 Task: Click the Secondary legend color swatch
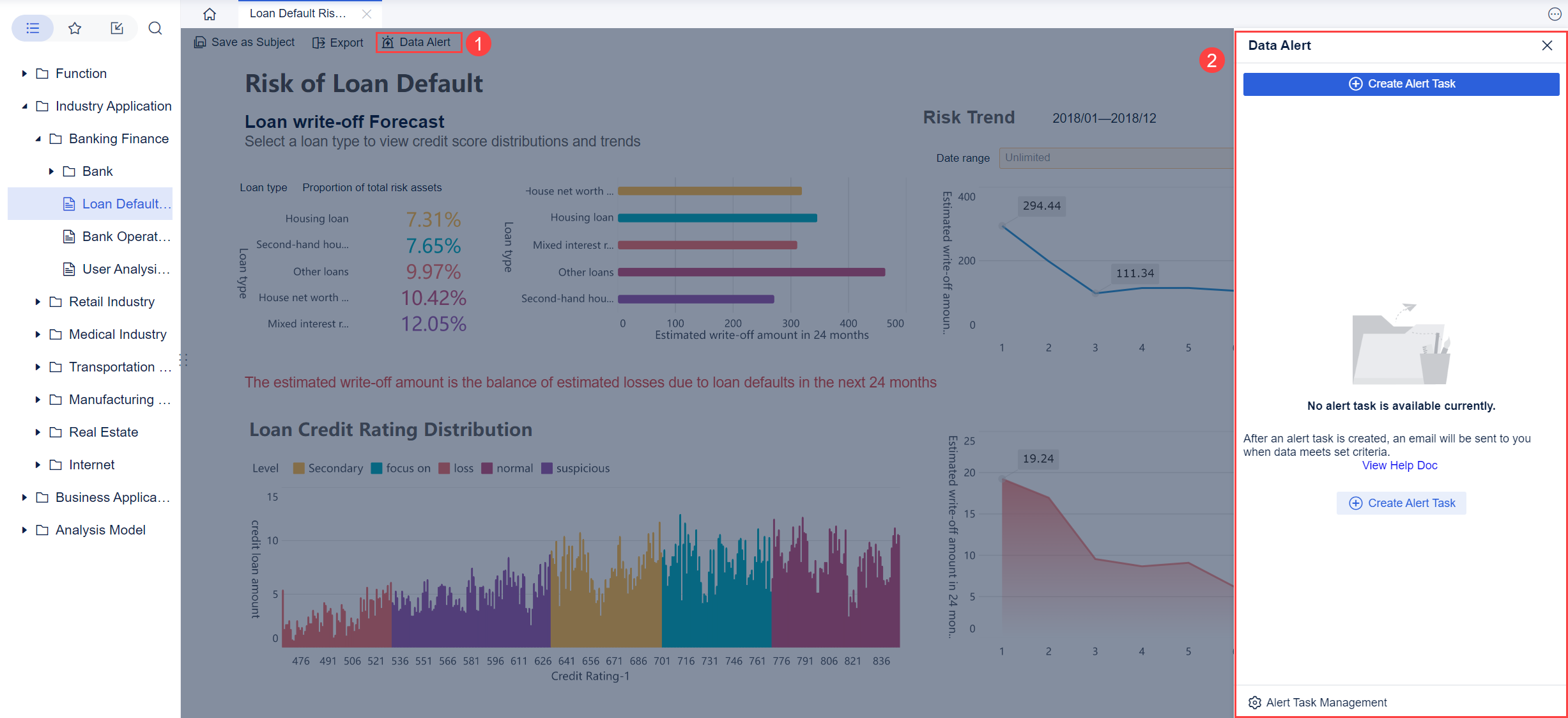pyautogui.click(x=298, y=467)
